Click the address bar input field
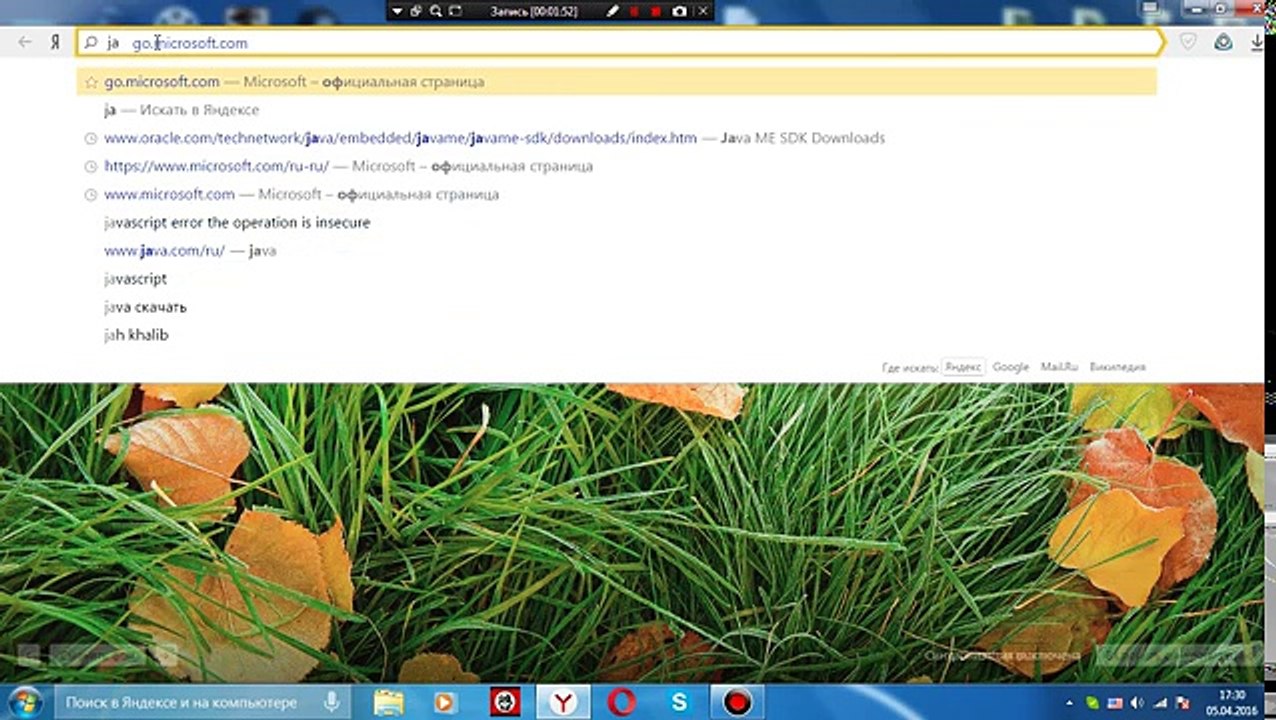This screenshot has height=720, width=1276. [620, 43]
